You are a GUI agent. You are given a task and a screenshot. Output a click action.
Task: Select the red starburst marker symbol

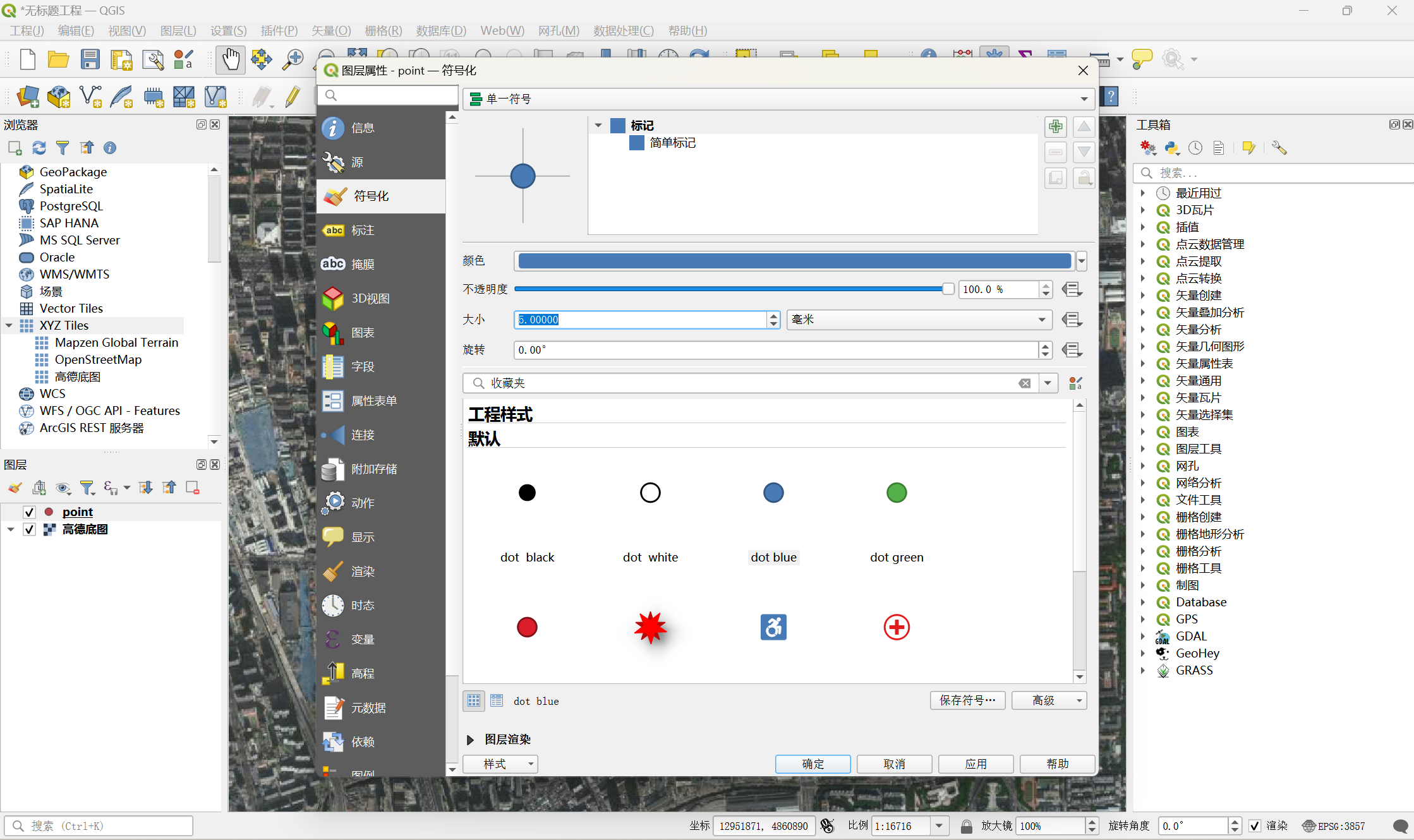pos(650,627)
